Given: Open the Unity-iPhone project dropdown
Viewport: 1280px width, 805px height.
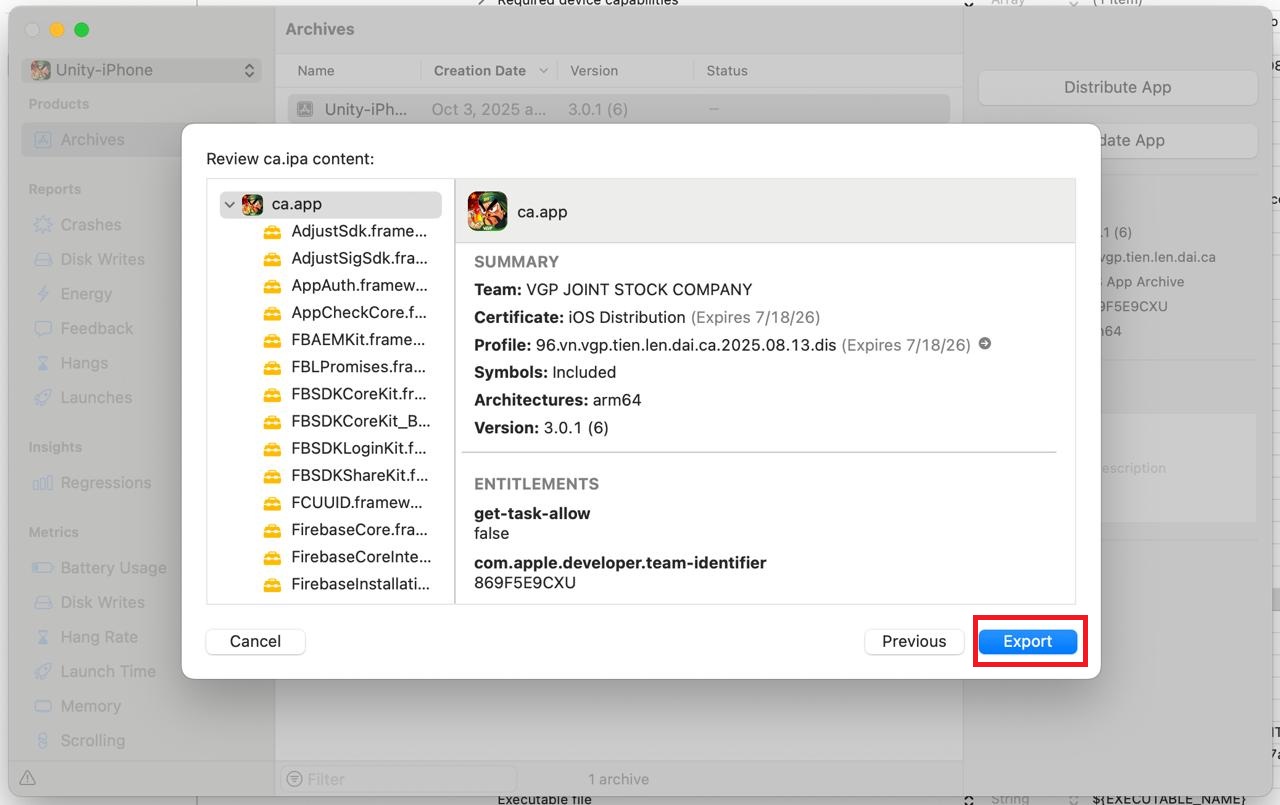Looking at the screenshot, I should [142, 70].
